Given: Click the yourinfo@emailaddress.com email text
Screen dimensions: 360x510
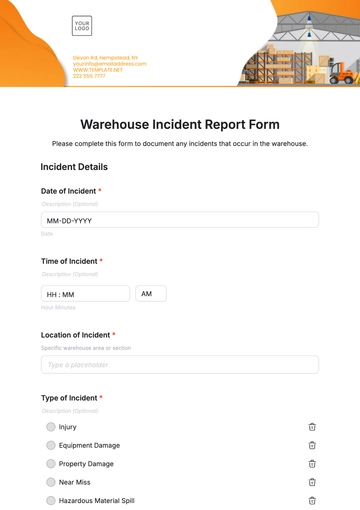Looking at the screenshot, I should (x=110, y=64).
